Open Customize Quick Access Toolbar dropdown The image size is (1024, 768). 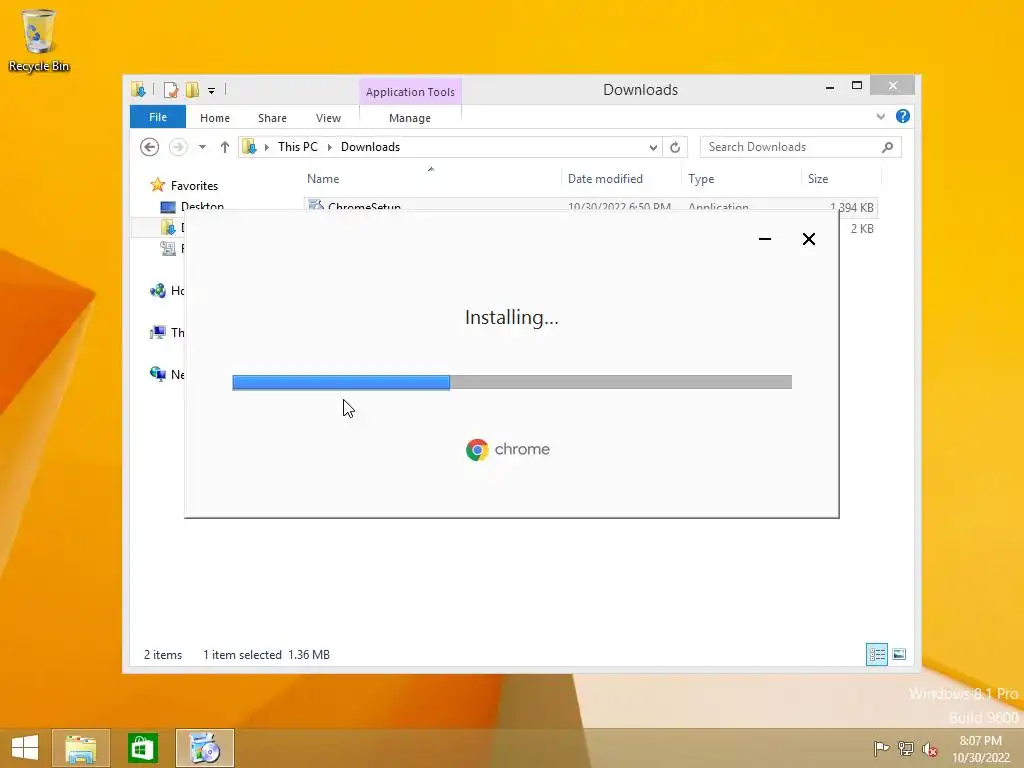(212, 91)
